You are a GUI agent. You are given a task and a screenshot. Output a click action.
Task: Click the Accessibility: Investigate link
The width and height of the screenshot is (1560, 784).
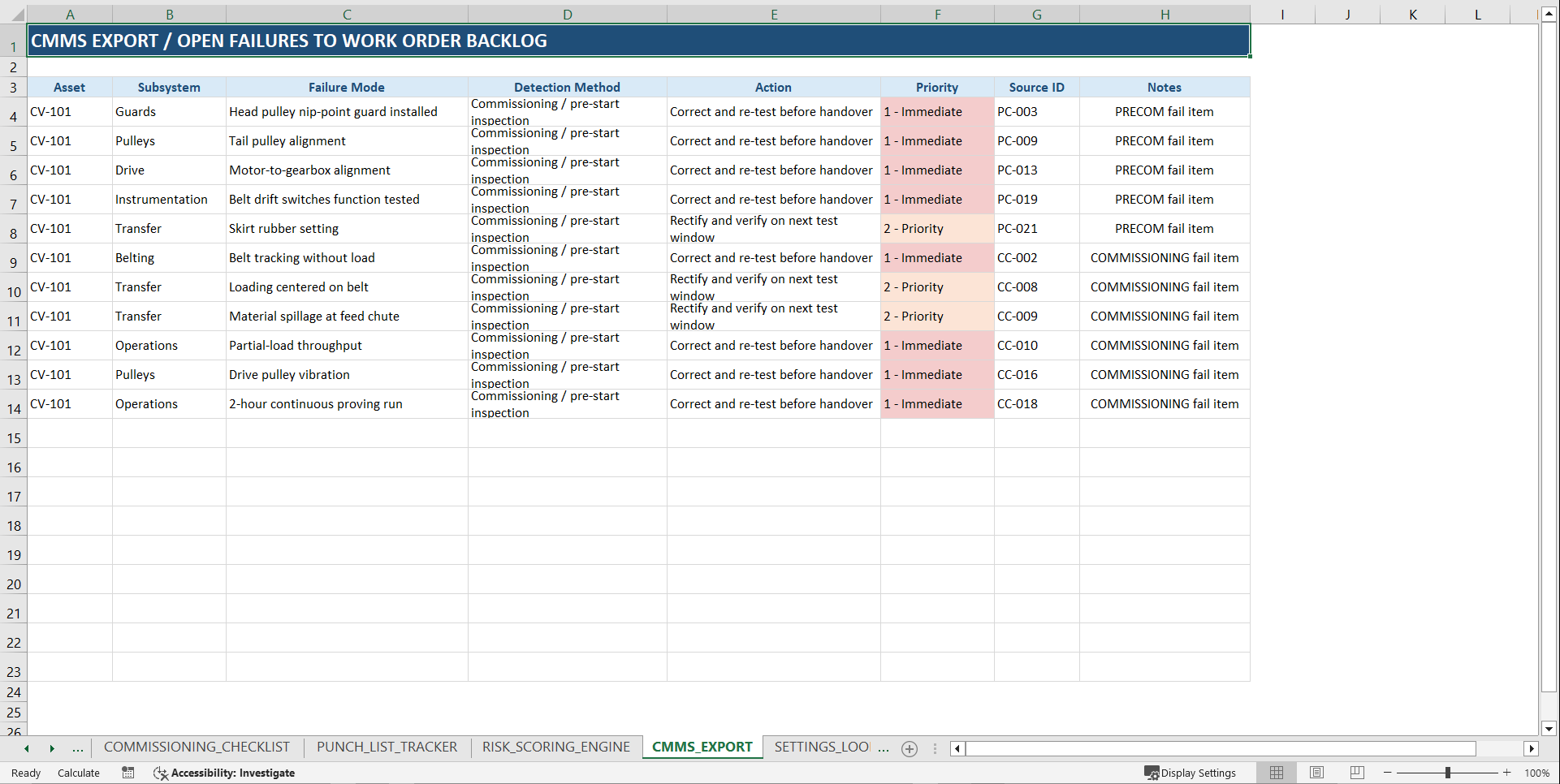click(x=233, y=773)
